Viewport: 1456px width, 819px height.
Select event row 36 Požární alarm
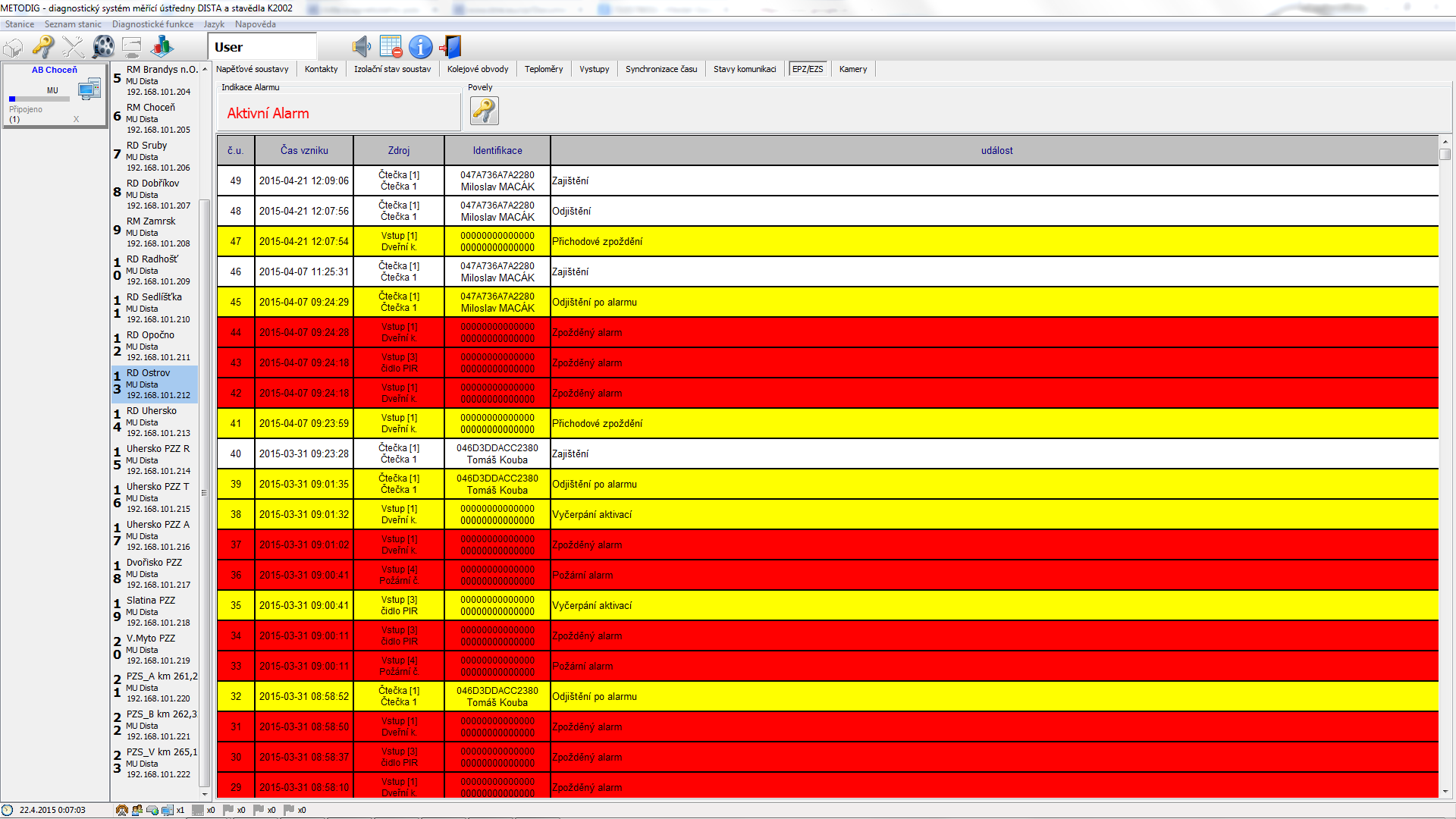pos(828,575)
